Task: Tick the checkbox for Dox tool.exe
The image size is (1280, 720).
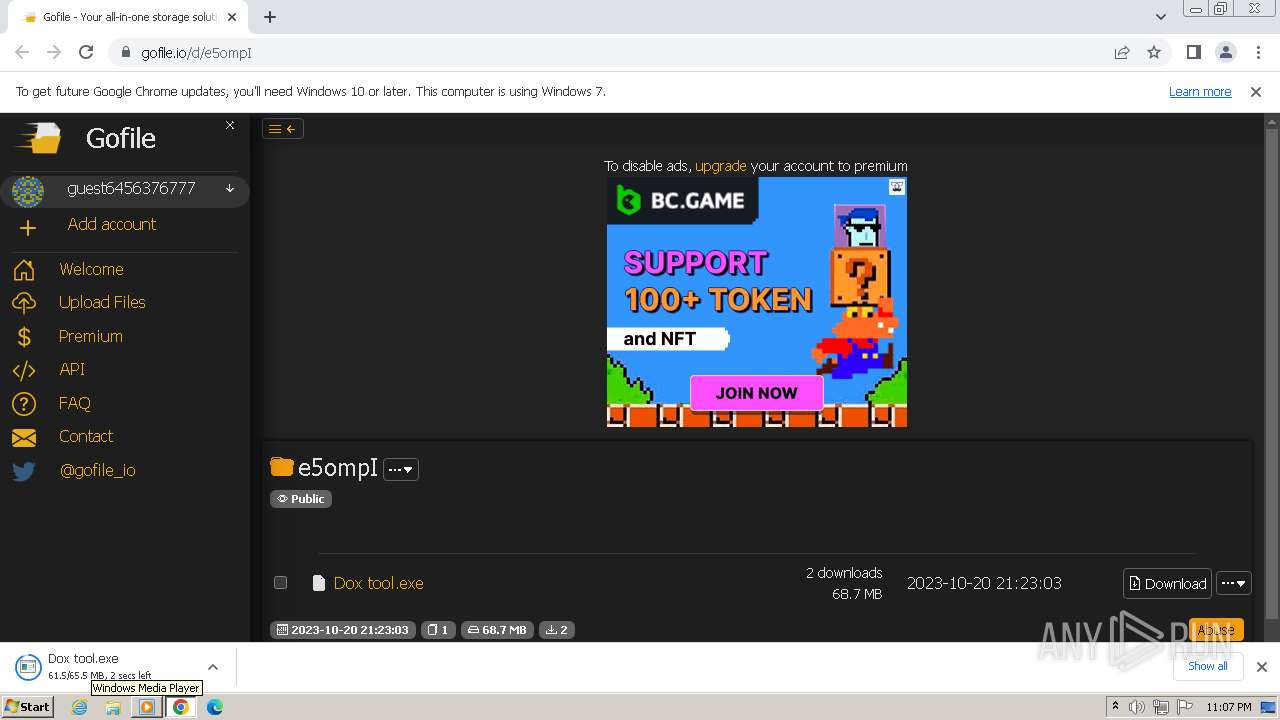Action: (x=280, y=583)
